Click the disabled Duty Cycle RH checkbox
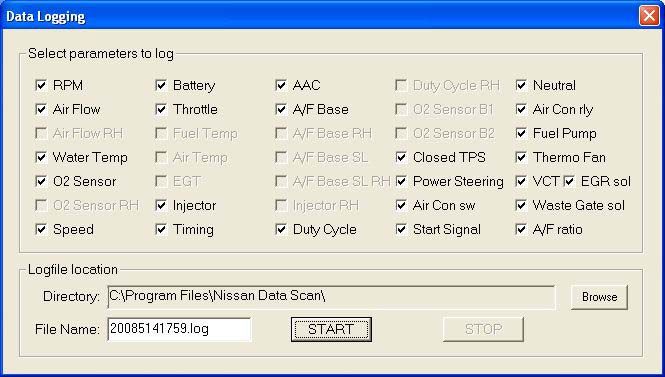This screenshot has height=377, width=665. [401, 85]
